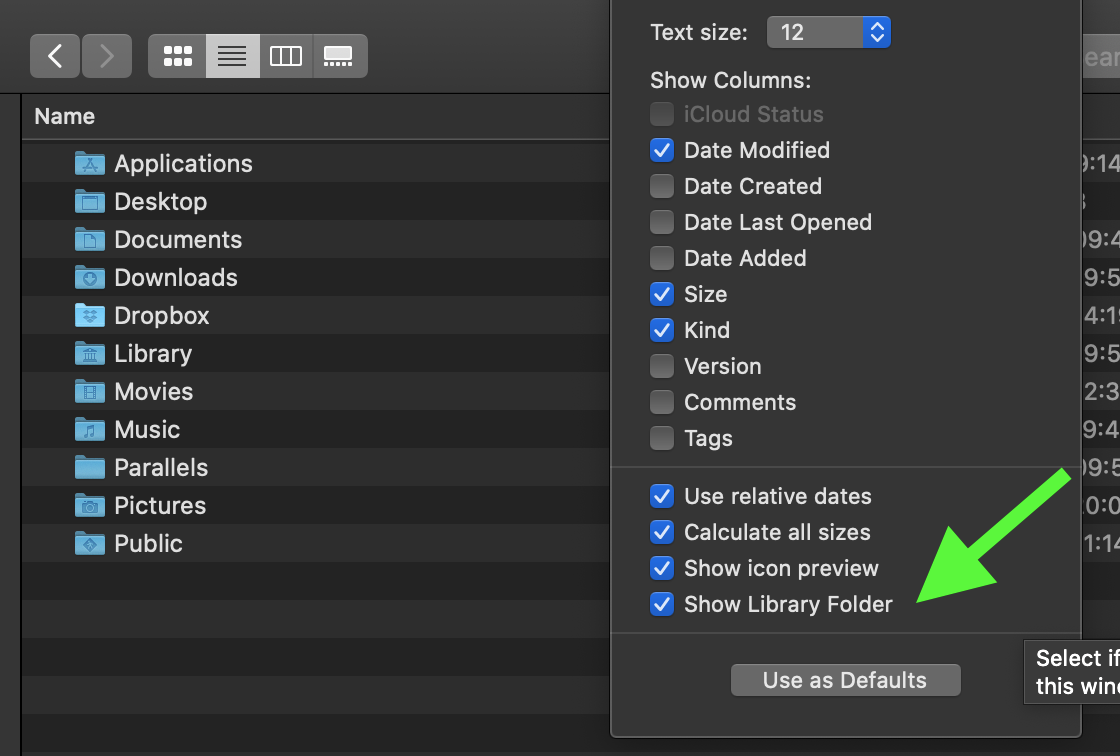
Task: Toggle Show icon preview option
Action: coord(662,568)
